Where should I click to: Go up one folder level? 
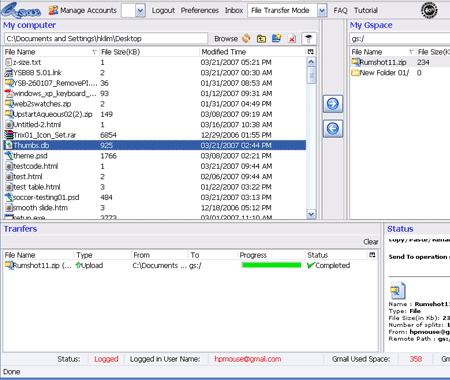(261, 39)
